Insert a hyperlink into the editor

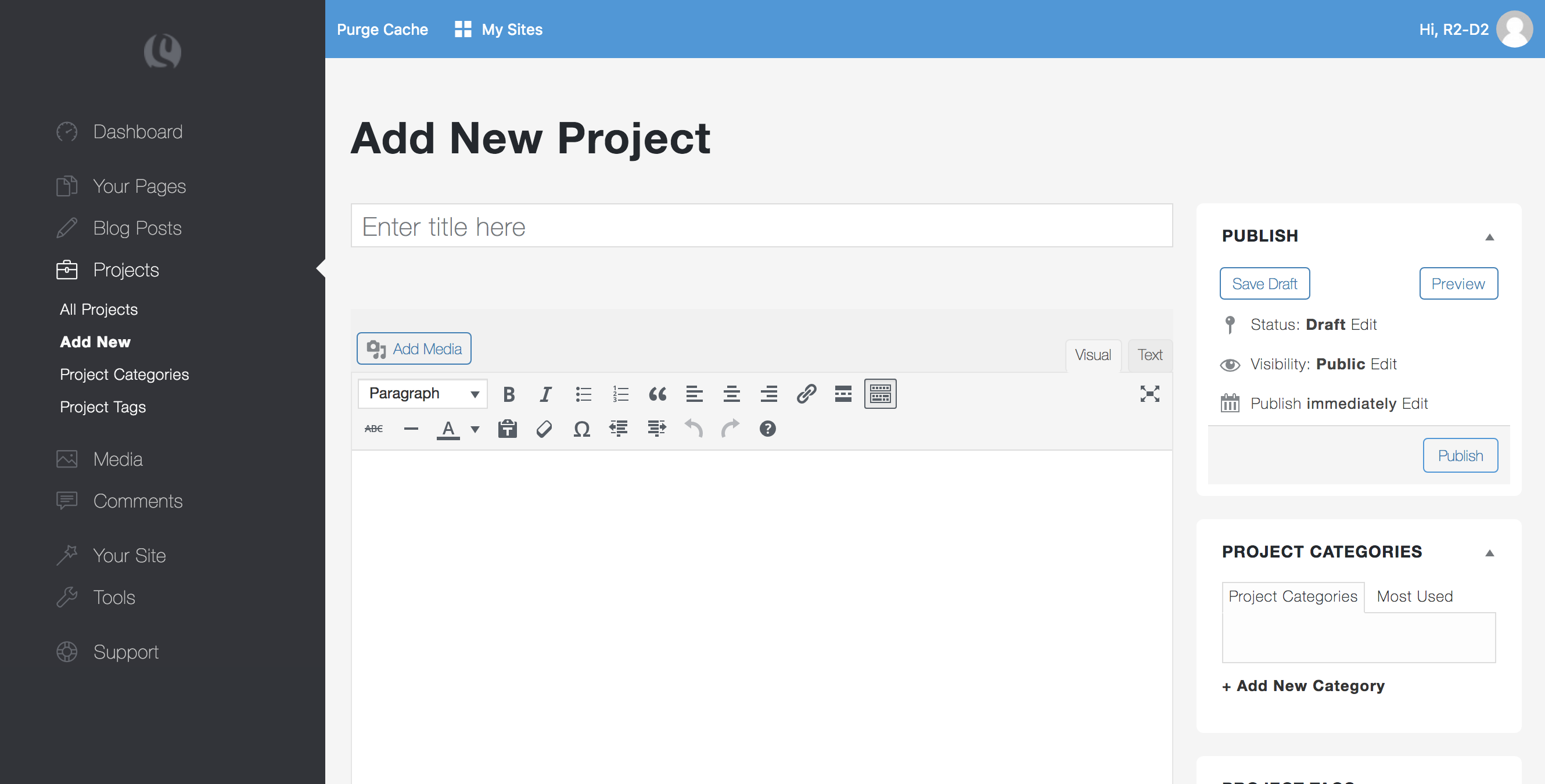[x=807, y=394]
